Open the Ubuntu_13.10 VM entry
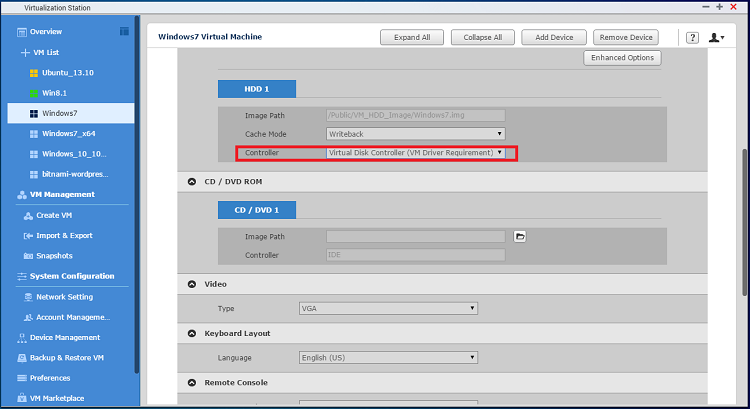 click(x=67, y=73)
